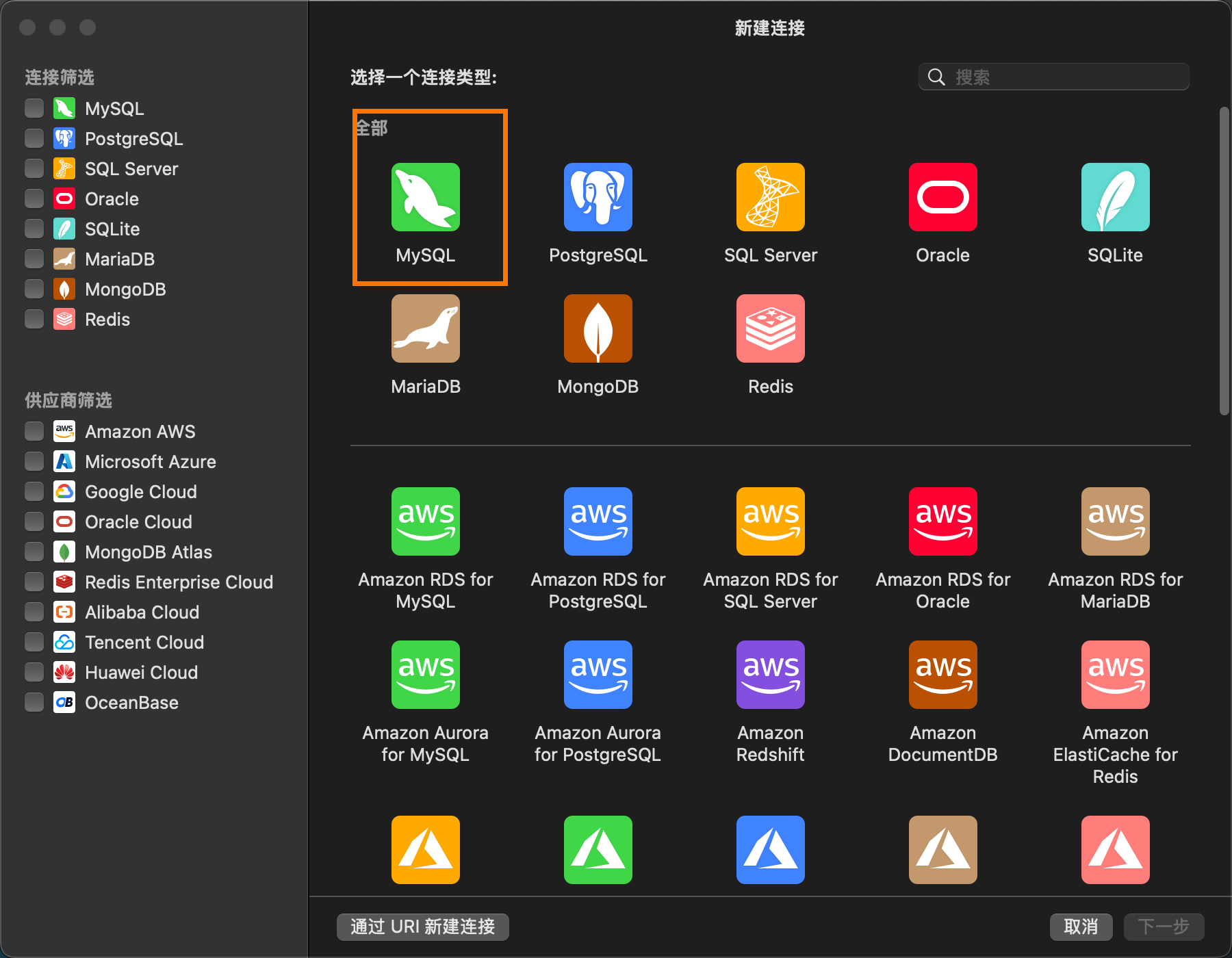The height and width of the screenshot is (958, 1232).
Task: Tick the Oracle connection filter checkbox
Action: coord(34,198)
